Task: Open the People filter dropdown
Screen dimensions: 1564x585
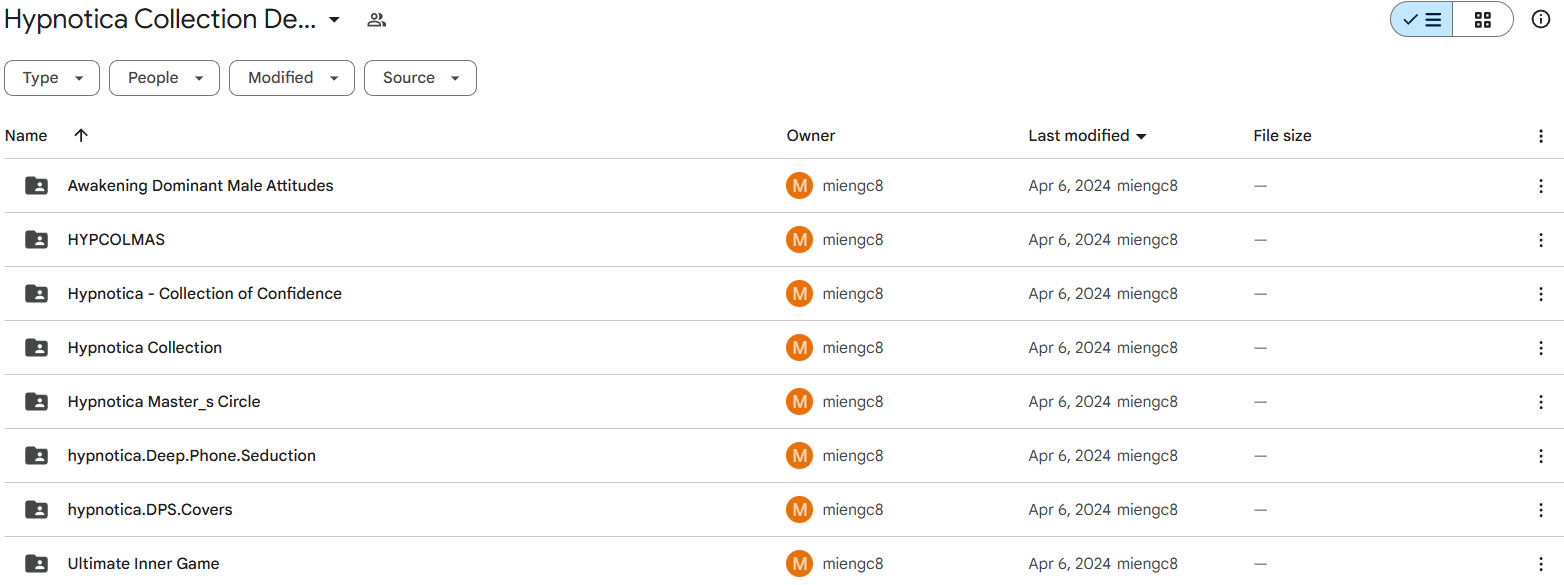Action: (164, 78)
